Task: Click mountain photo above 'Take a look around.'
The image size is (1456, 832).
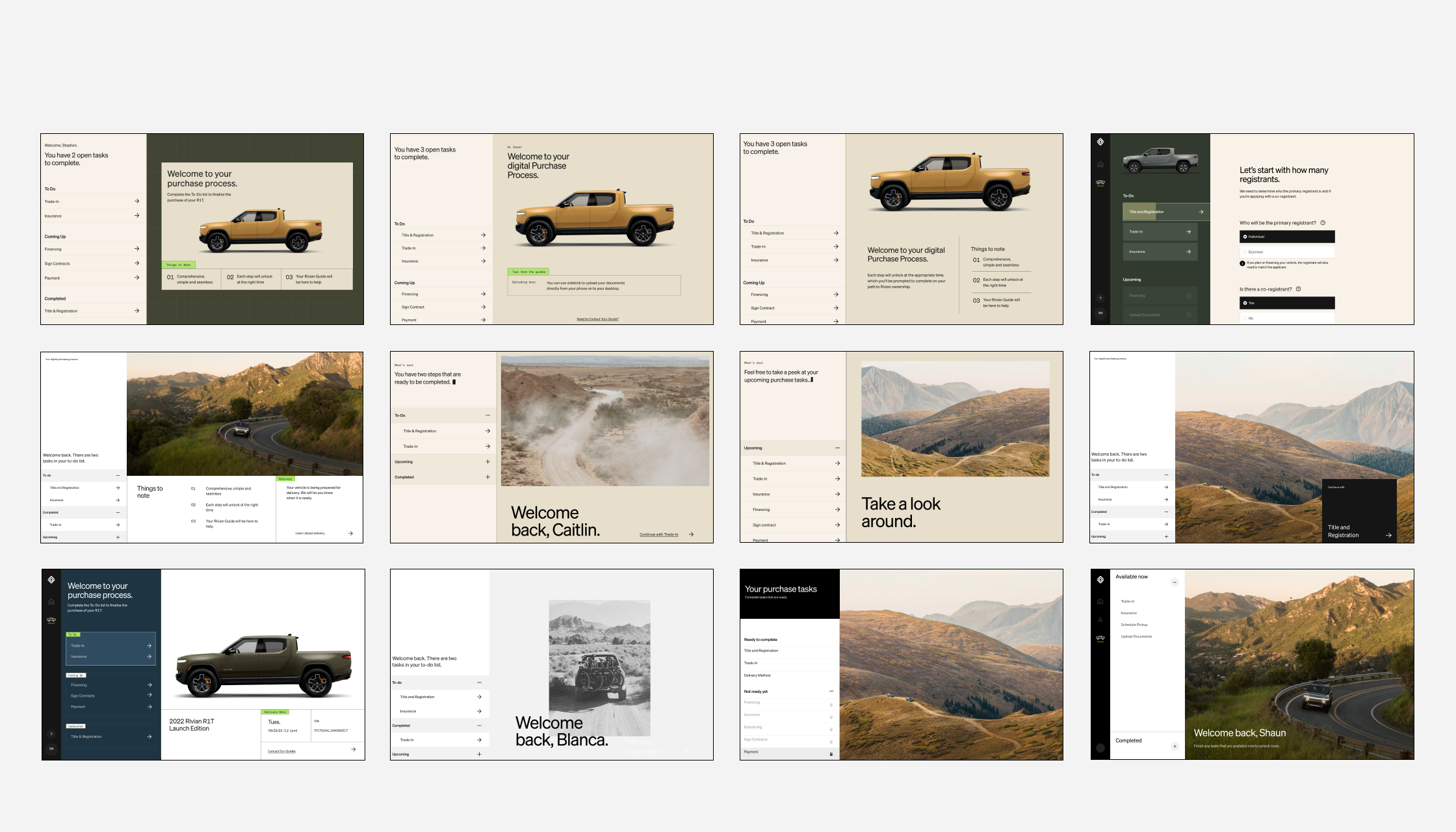Action: pyautogui.click(x=955, y=419)
